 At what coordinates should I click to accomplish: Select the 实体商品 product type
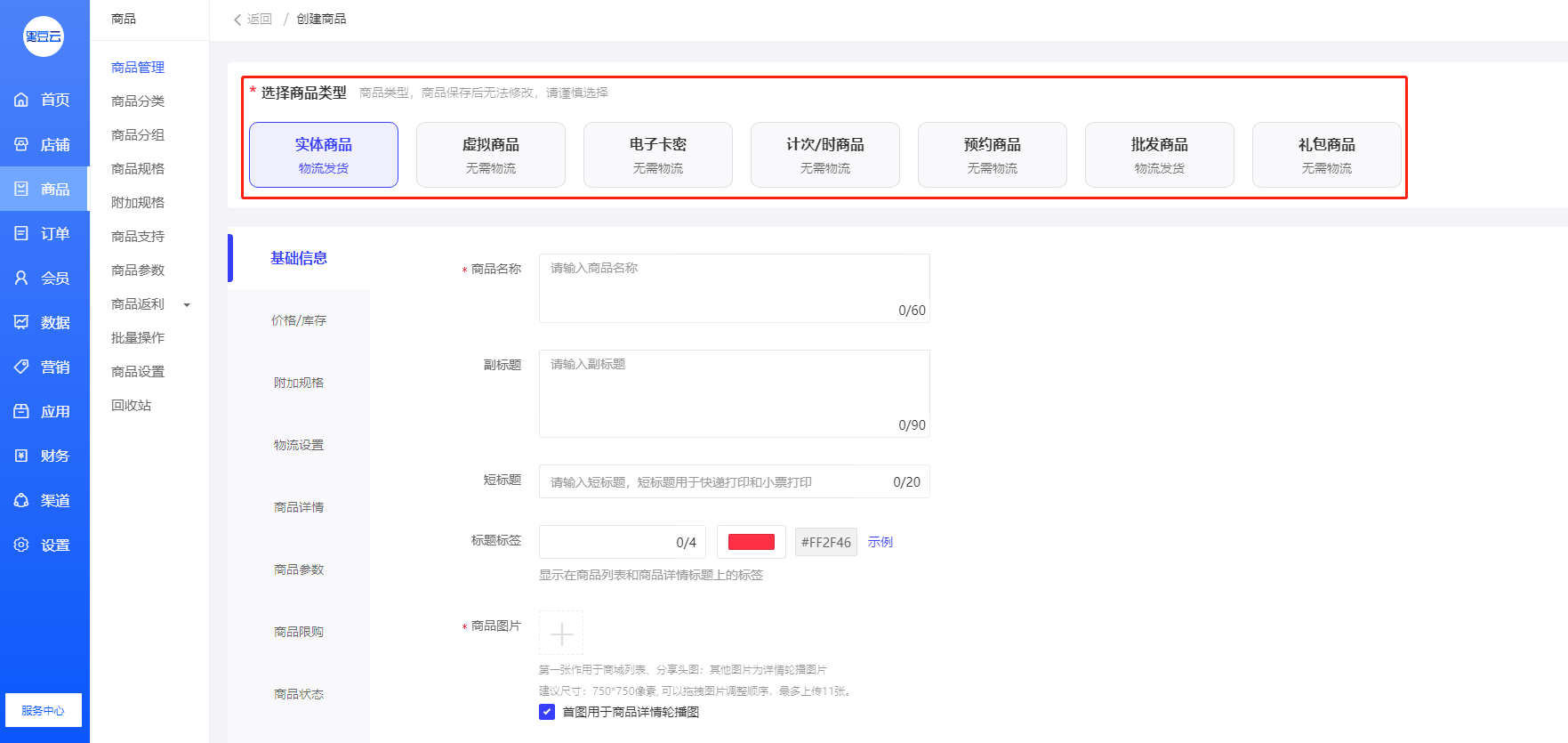[x=324, y=155]
